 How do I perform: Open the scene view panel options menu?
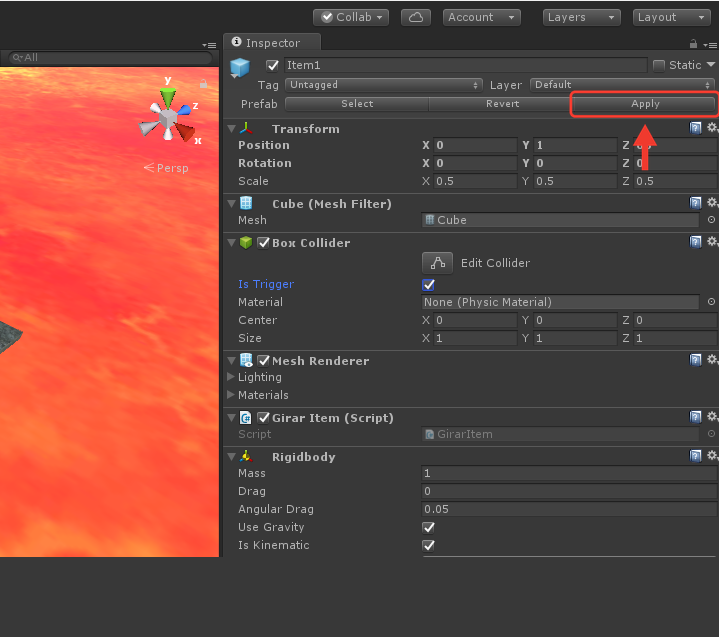pyautogui.click(x=209, y=45)
